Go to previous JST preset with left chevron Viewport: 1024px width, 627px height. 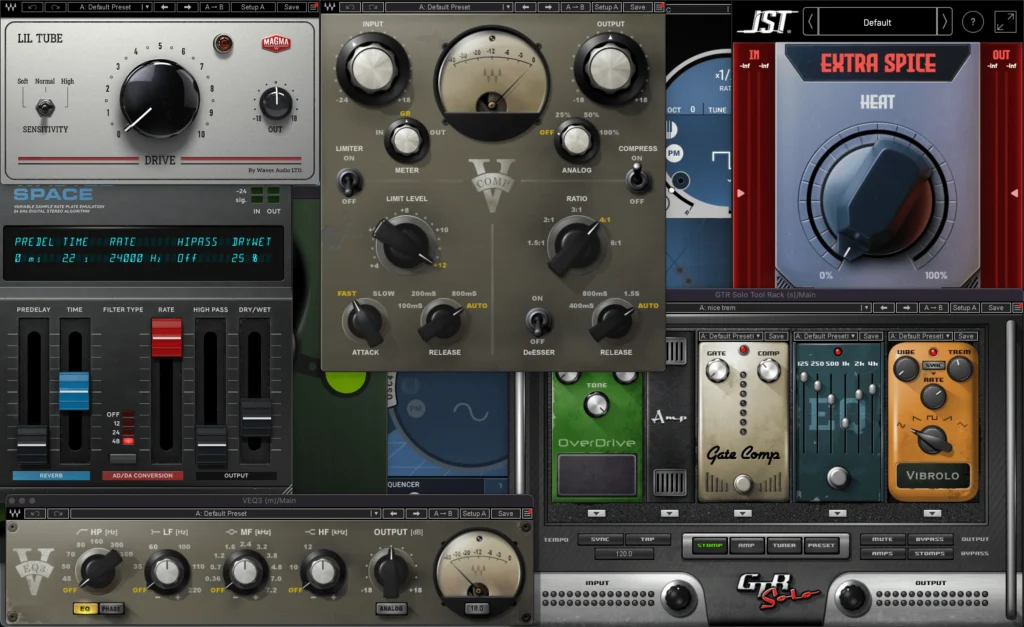[810, 22]
